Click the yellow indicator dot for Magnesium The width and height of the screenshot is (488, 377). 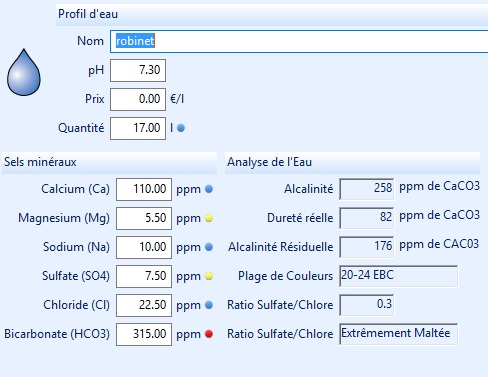pyautogui.click(x=209, y=218)
